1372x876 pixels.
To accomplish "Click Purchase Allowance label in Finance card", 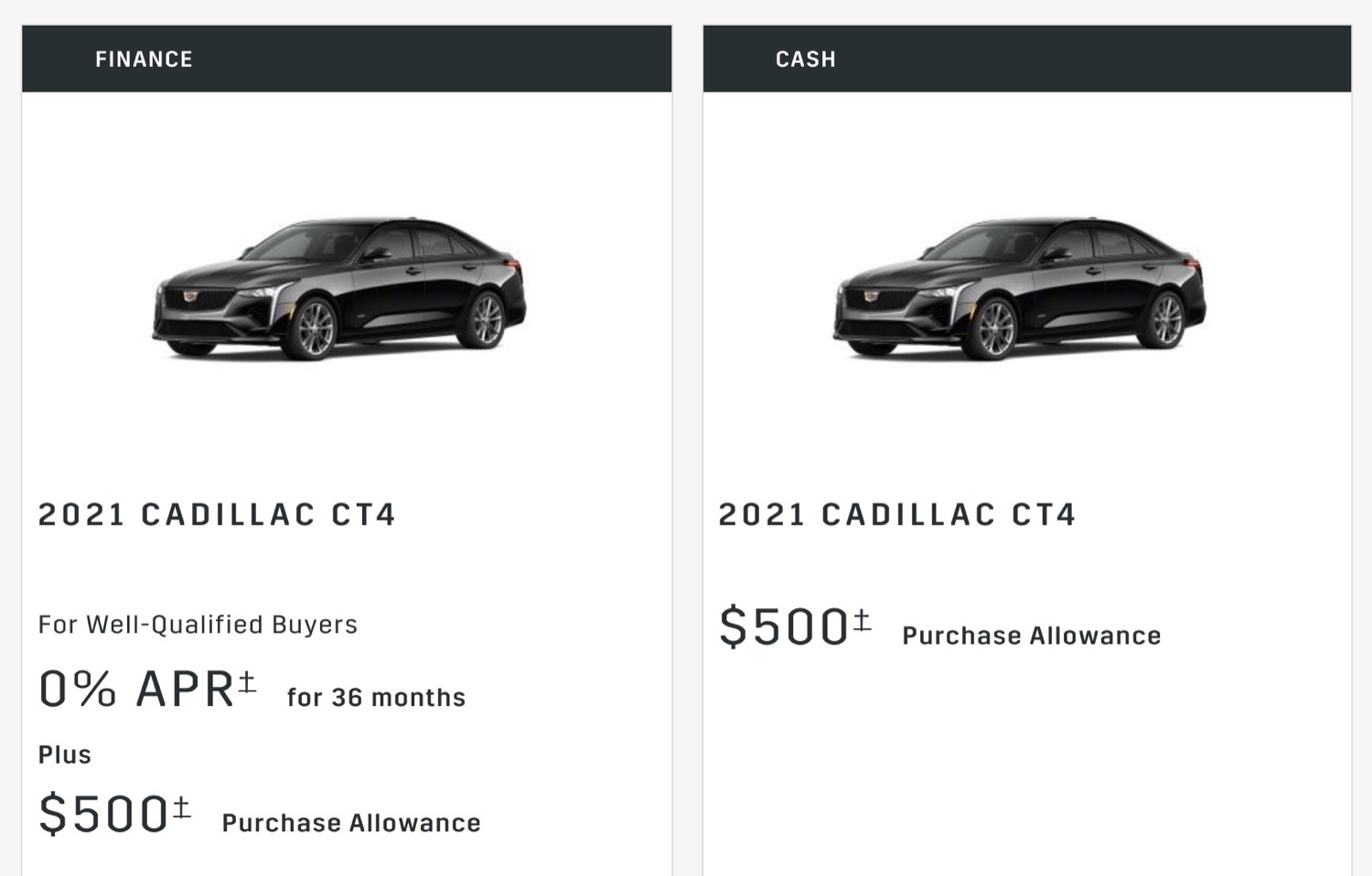I will tap(351, 823).
